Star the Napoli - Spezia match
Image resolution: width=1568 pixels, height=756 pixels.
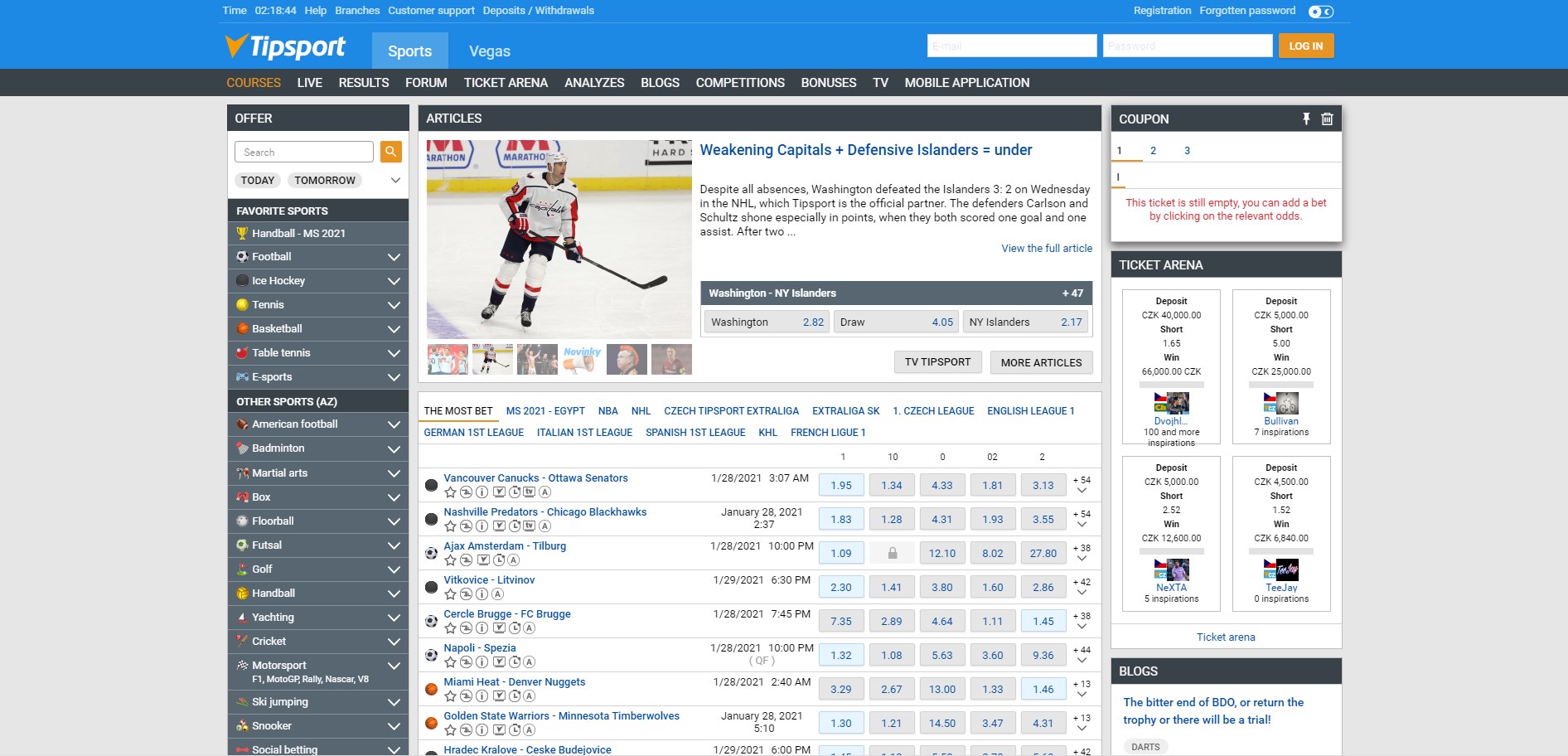[450, 662]
